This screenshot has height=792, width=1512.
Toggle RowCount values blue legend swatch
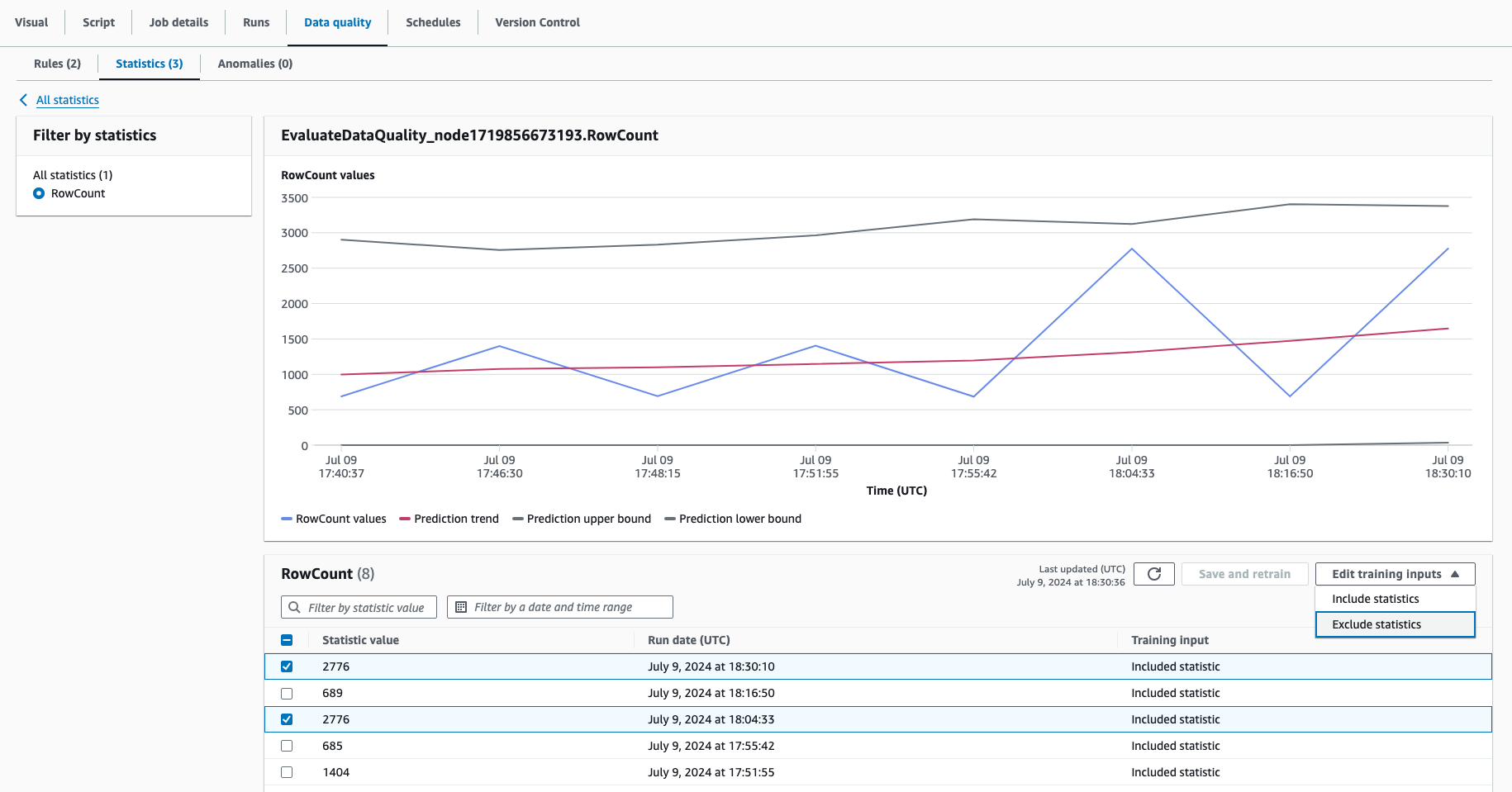click(x=287, y=519)
